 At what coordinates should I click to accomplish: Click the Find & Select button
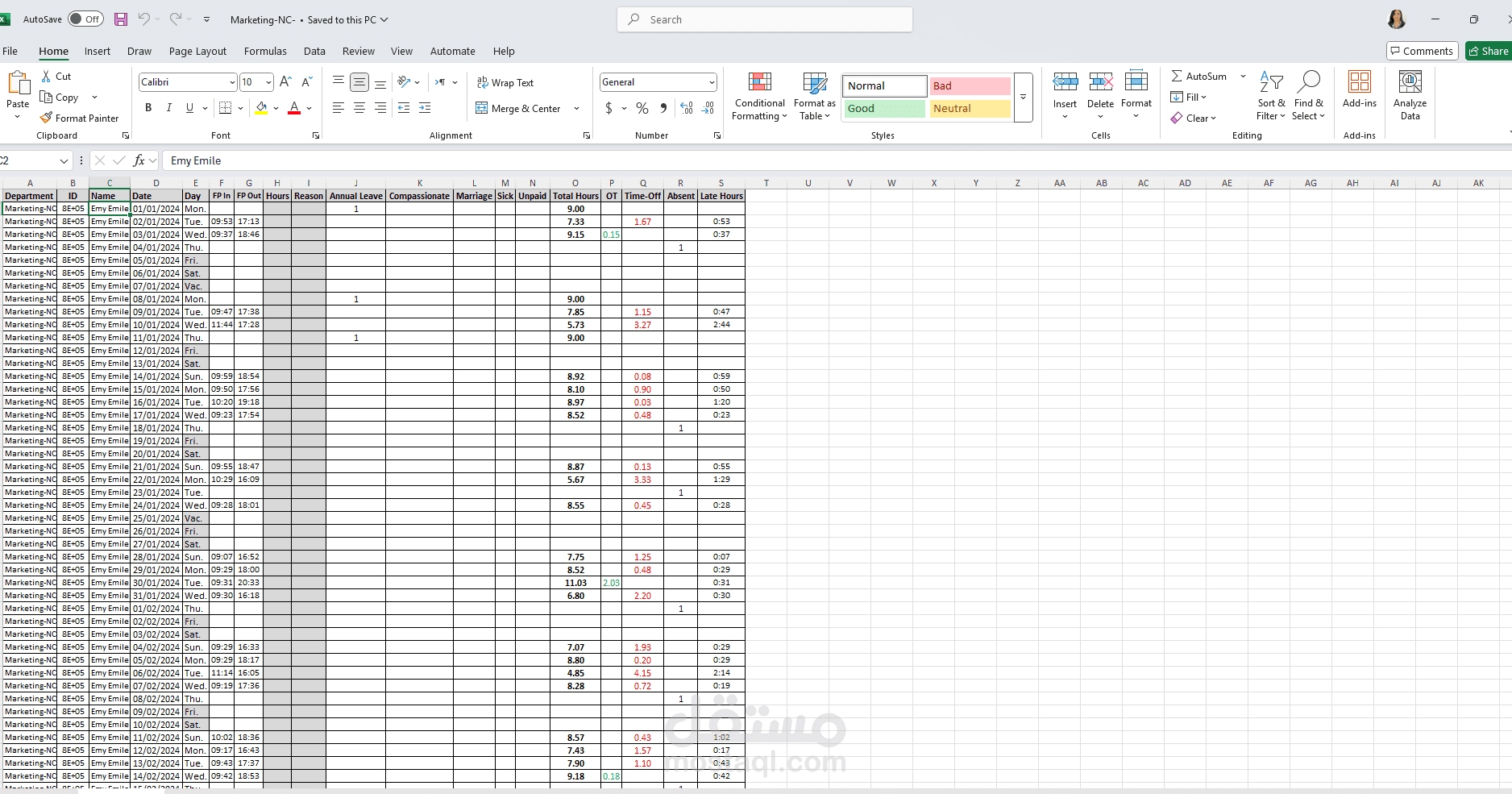[x=1308, y=97]
